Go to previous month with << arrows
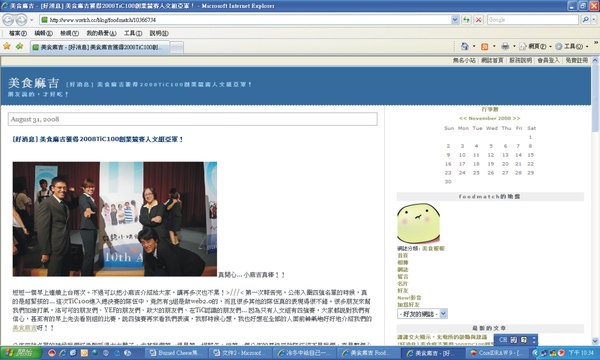This screenshot has width=600, height=360. click(x=463, y=119)
